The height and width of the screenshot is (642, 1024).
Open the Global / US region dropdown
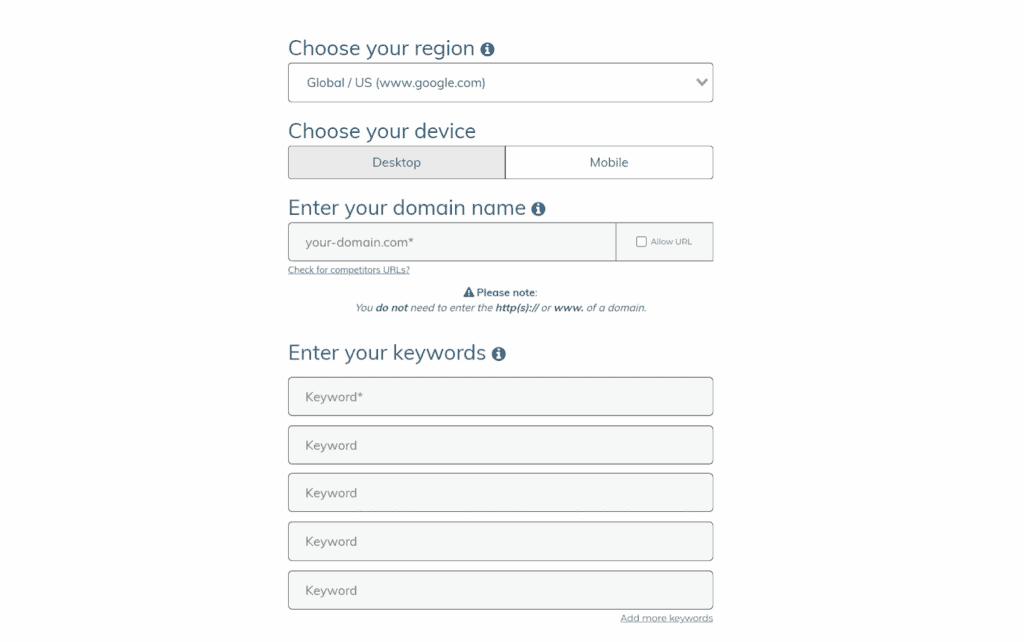pyautogui.click(x=500, y=83)
